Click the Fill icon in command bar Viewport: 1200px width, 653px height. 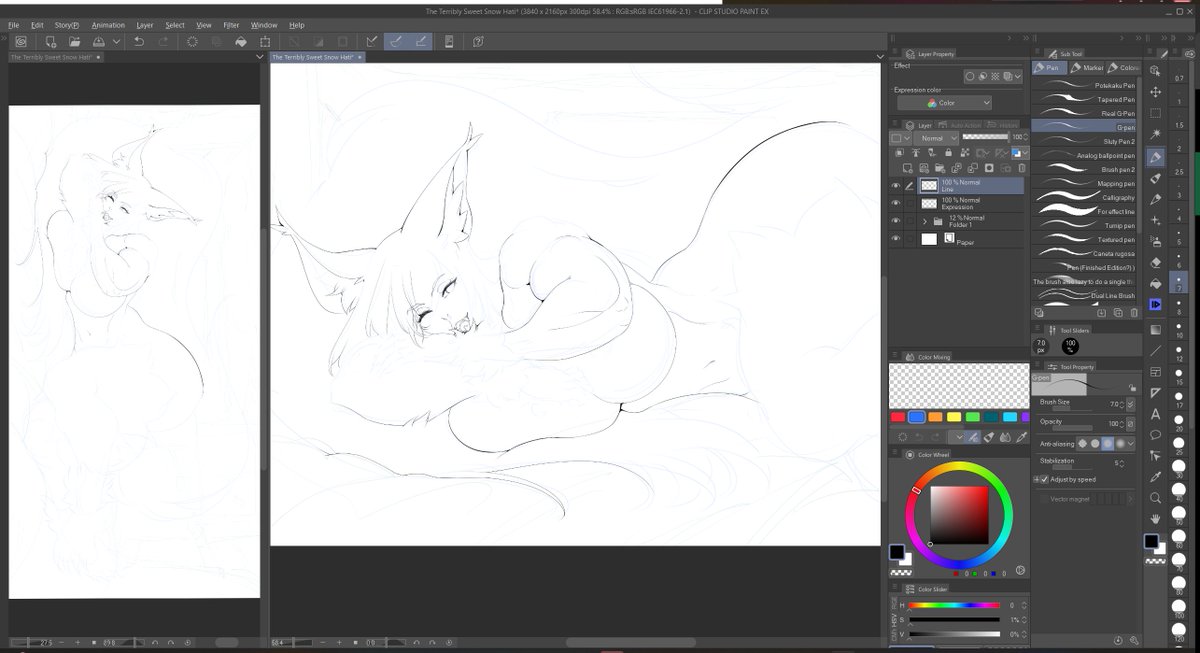tap(240, 42)
